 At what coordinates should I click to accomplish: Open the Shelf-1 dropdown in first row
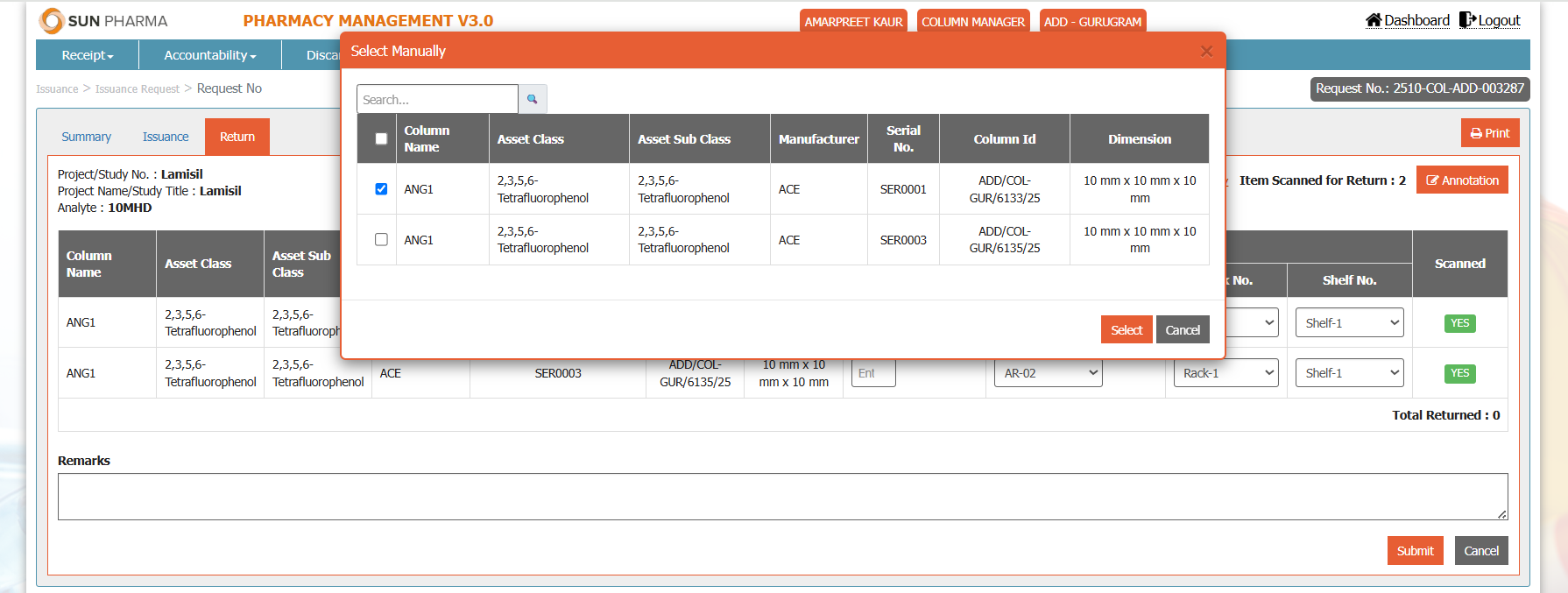pos(1349,323)
